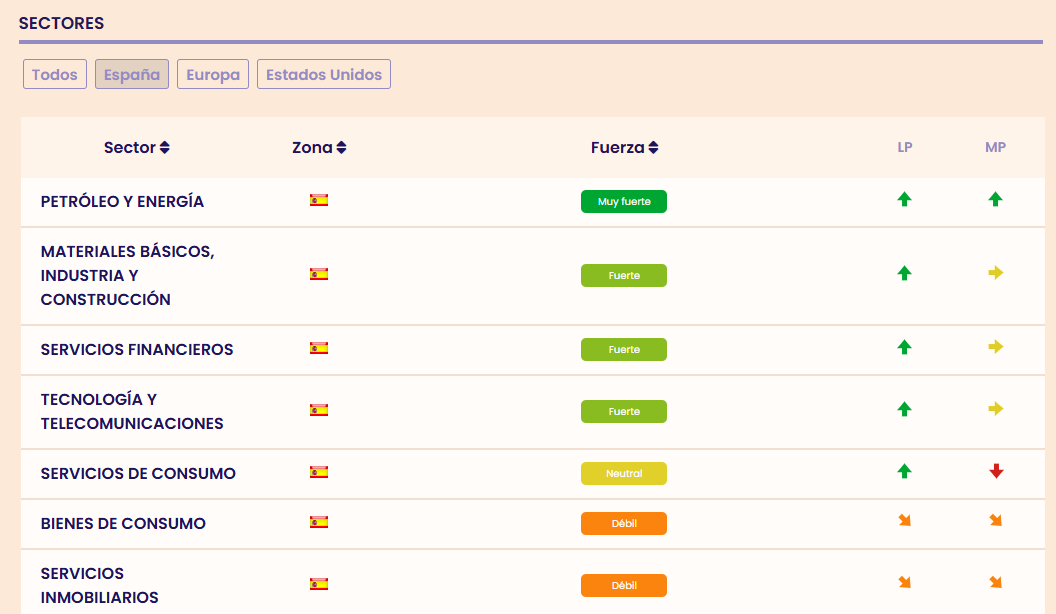Click the Muy fuerte strength badge

pos(624,202)
